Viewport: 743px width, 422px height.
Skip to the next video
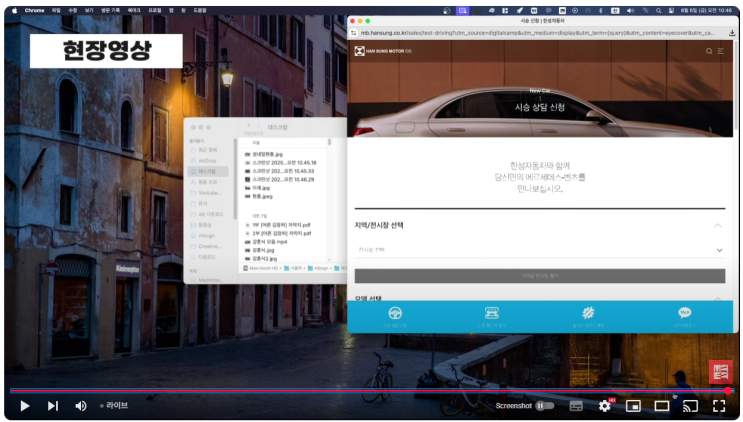click(x=53, y=406)
